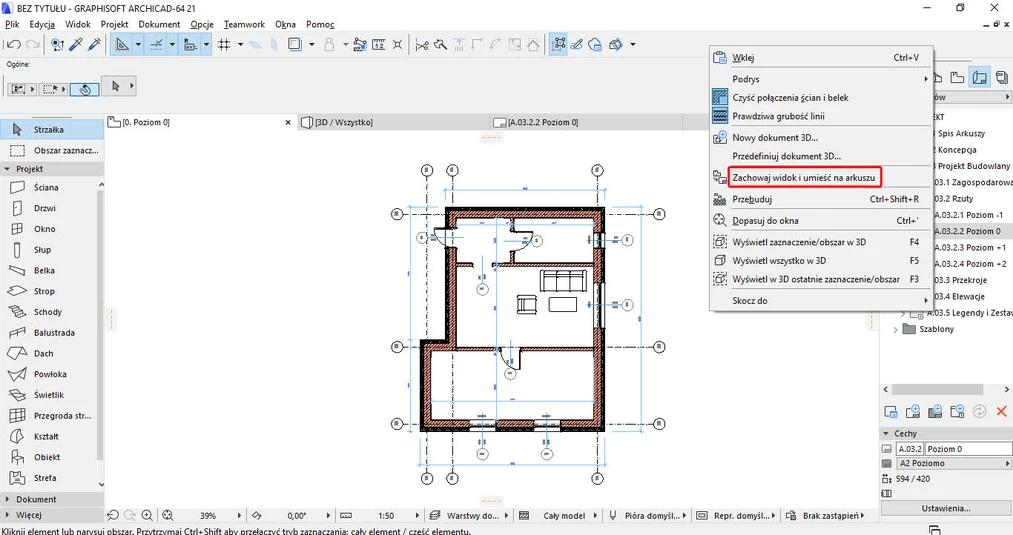This screenshot has width=1013, height=535.
Task: Click the trace reference icon in toolbar
Action: click(x=295, y=45)
